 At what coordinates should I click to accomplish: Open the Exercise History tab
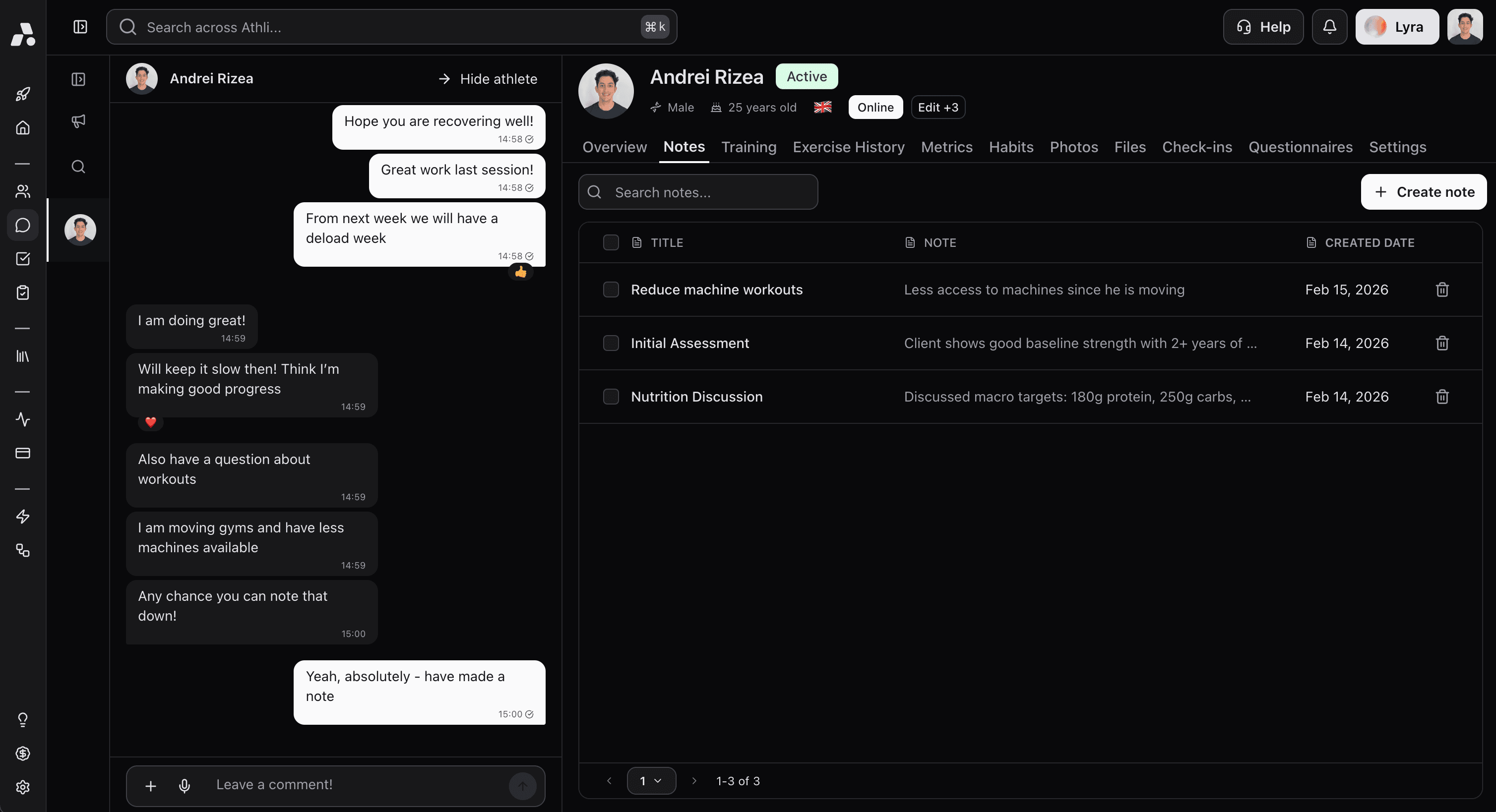point(848,147)
